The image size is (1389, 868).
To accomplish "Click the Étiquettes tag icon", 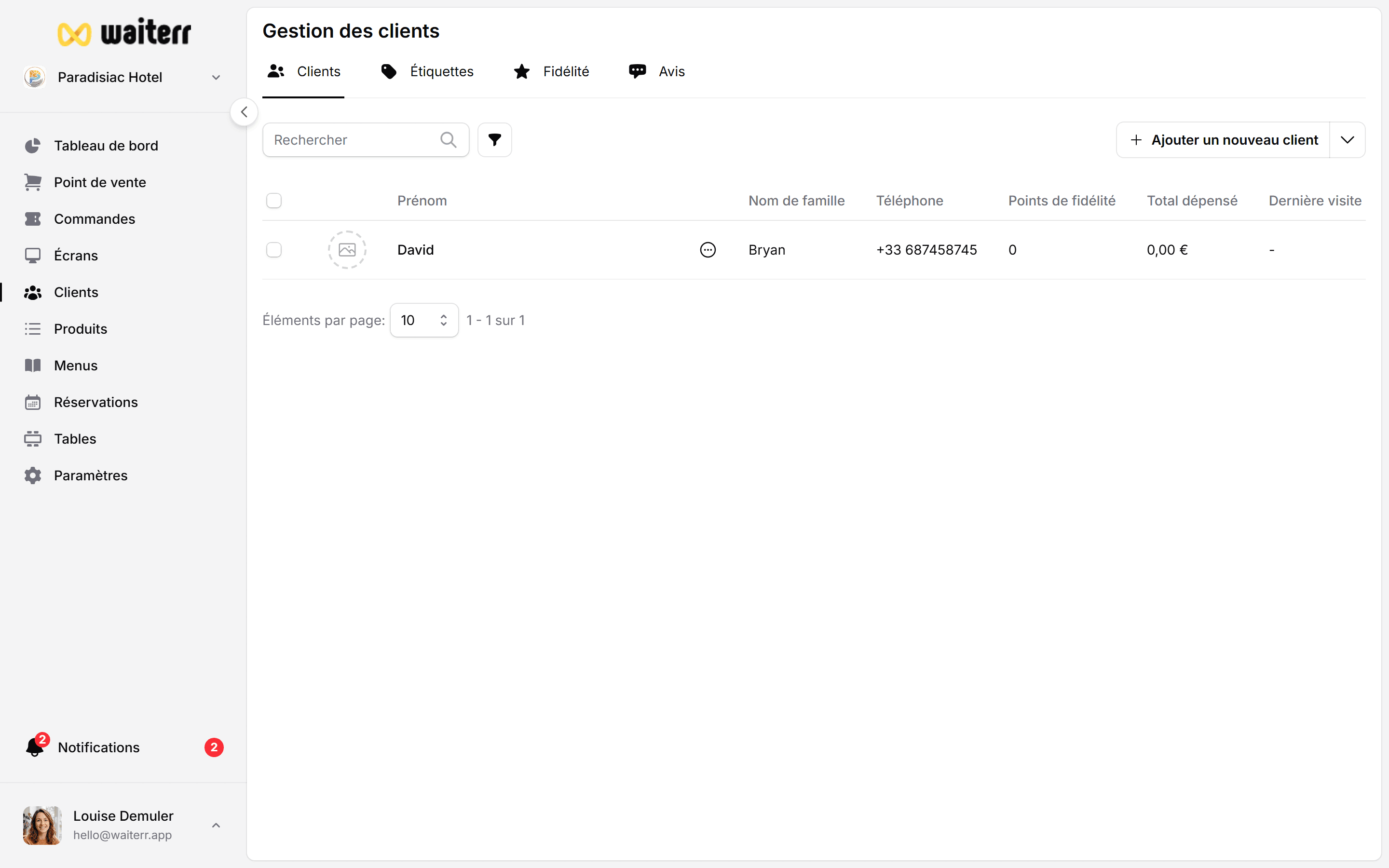I will coord(389,71).
